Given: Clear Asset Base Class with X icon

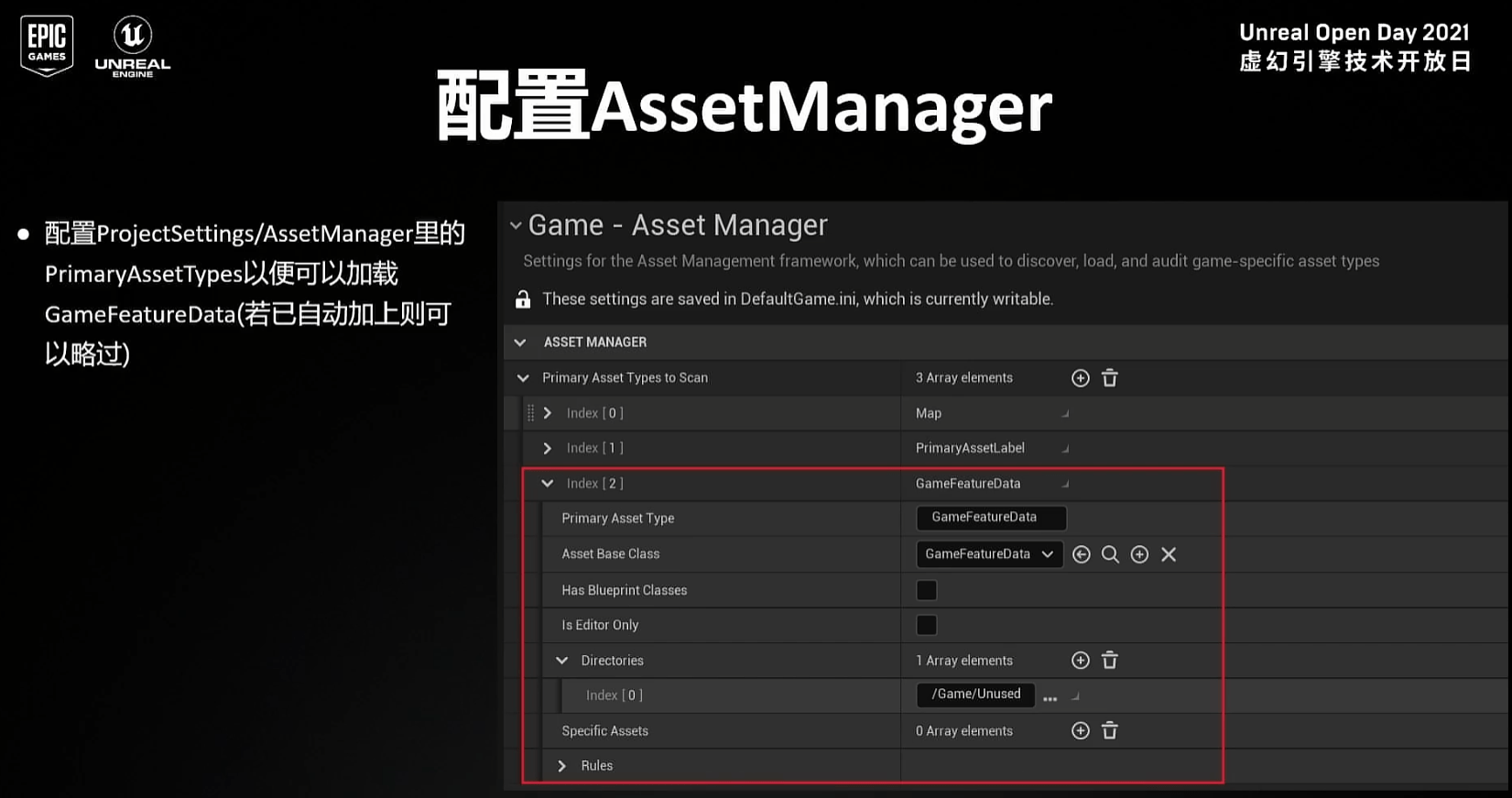Looking at the screenshot, I should pos(1169,554).
